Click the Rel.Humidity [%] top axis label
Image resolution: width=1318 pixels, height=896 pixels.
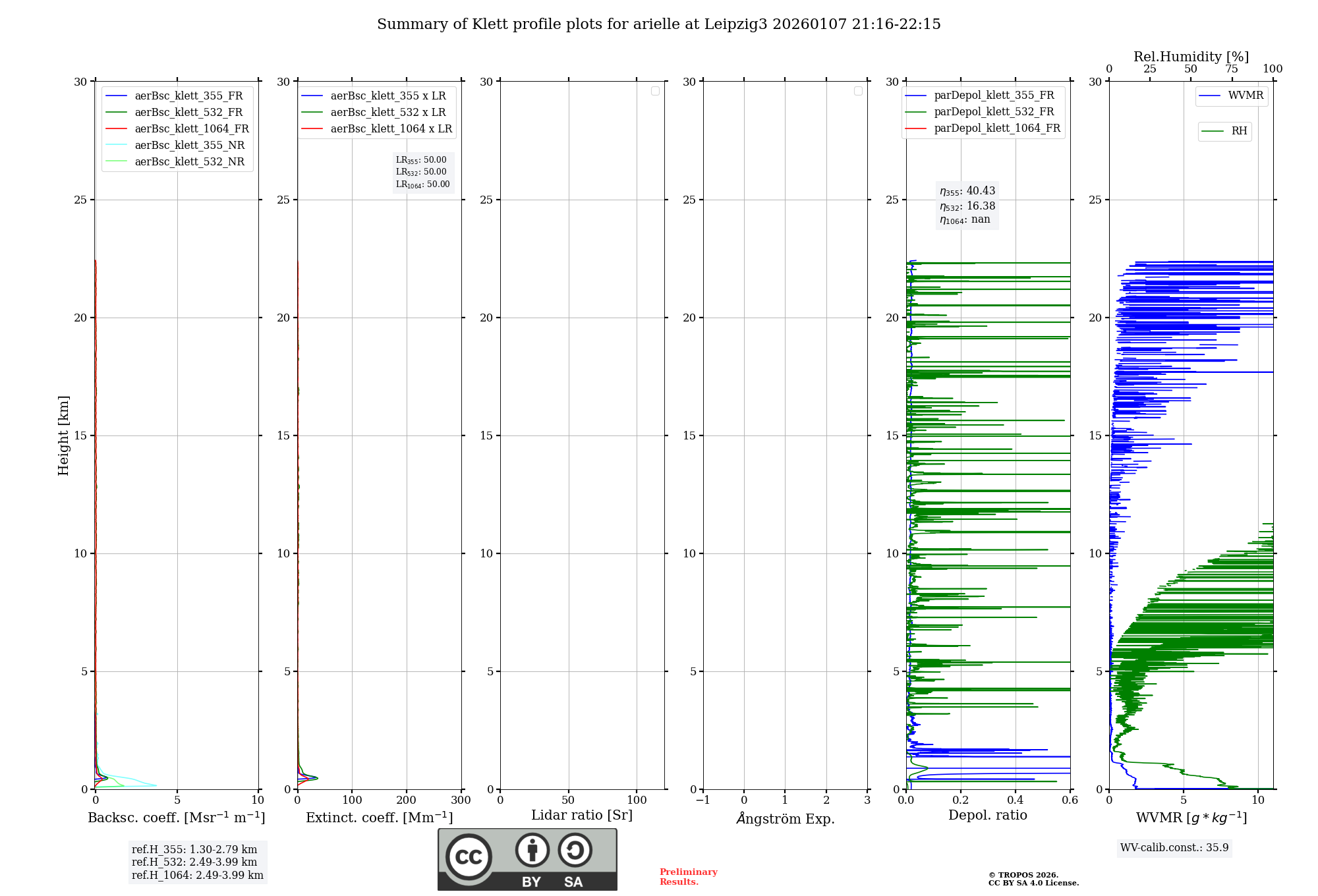pyautogui.click(x=1191, y=57)
